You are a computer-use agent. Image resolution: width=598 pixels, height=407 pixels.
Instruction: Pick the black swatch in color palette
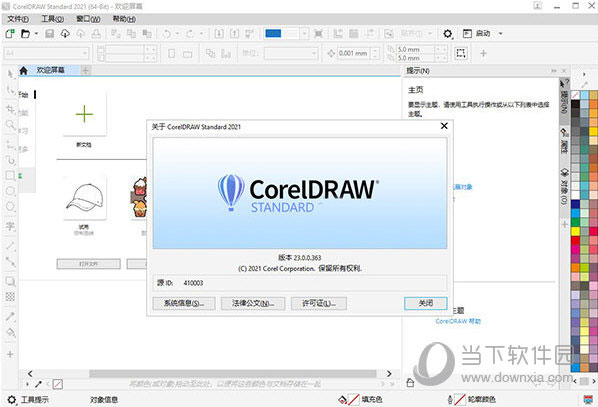575,103
